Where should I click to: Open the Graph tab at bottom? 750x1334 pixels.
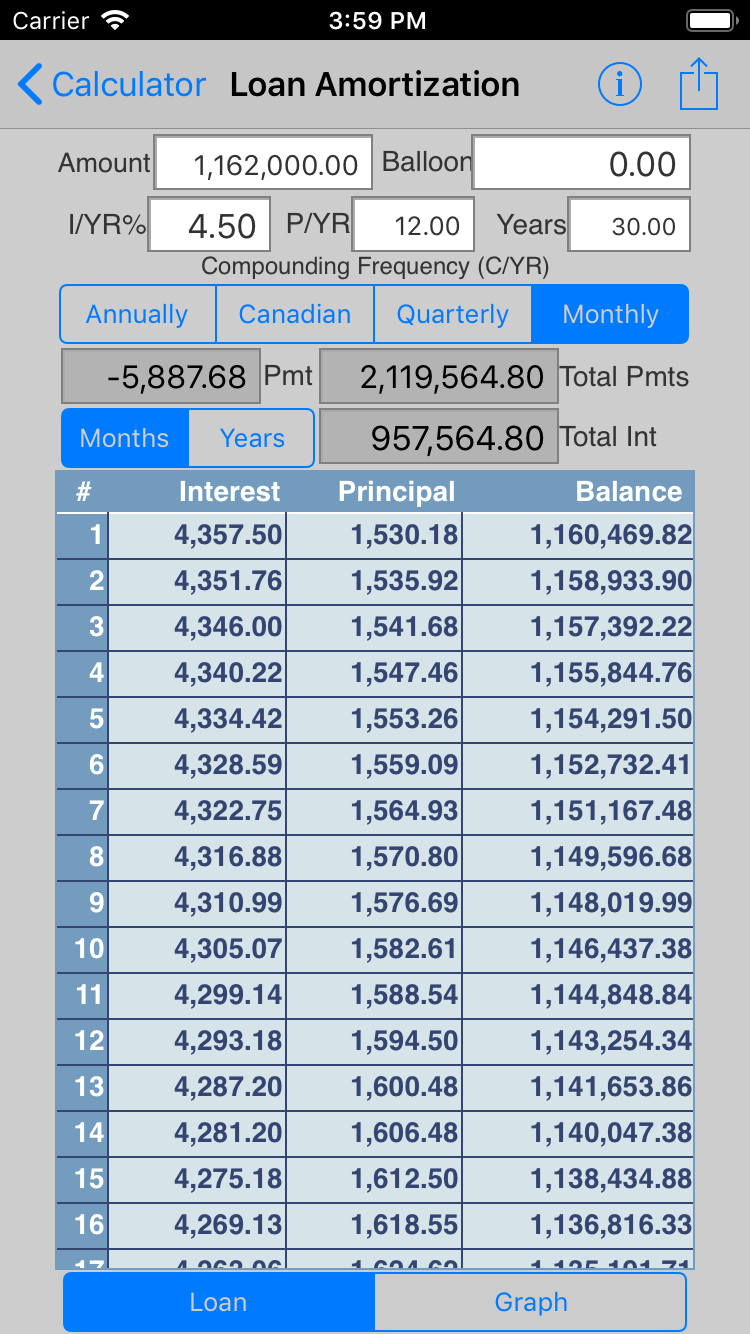530,1302
